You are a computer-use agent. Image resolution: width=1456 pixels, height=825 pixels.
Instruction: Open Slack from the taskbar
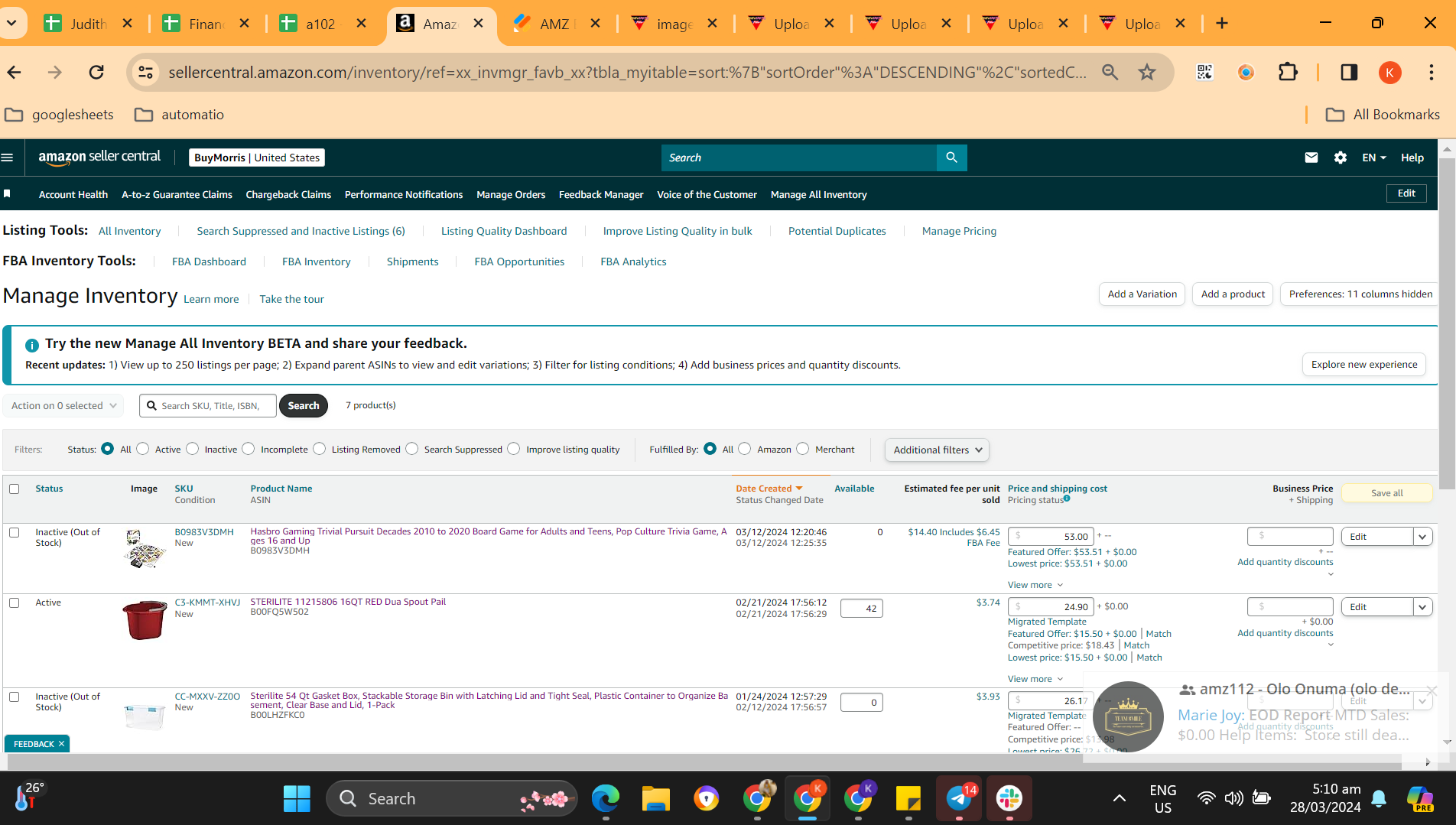(x=1009, y=799)
